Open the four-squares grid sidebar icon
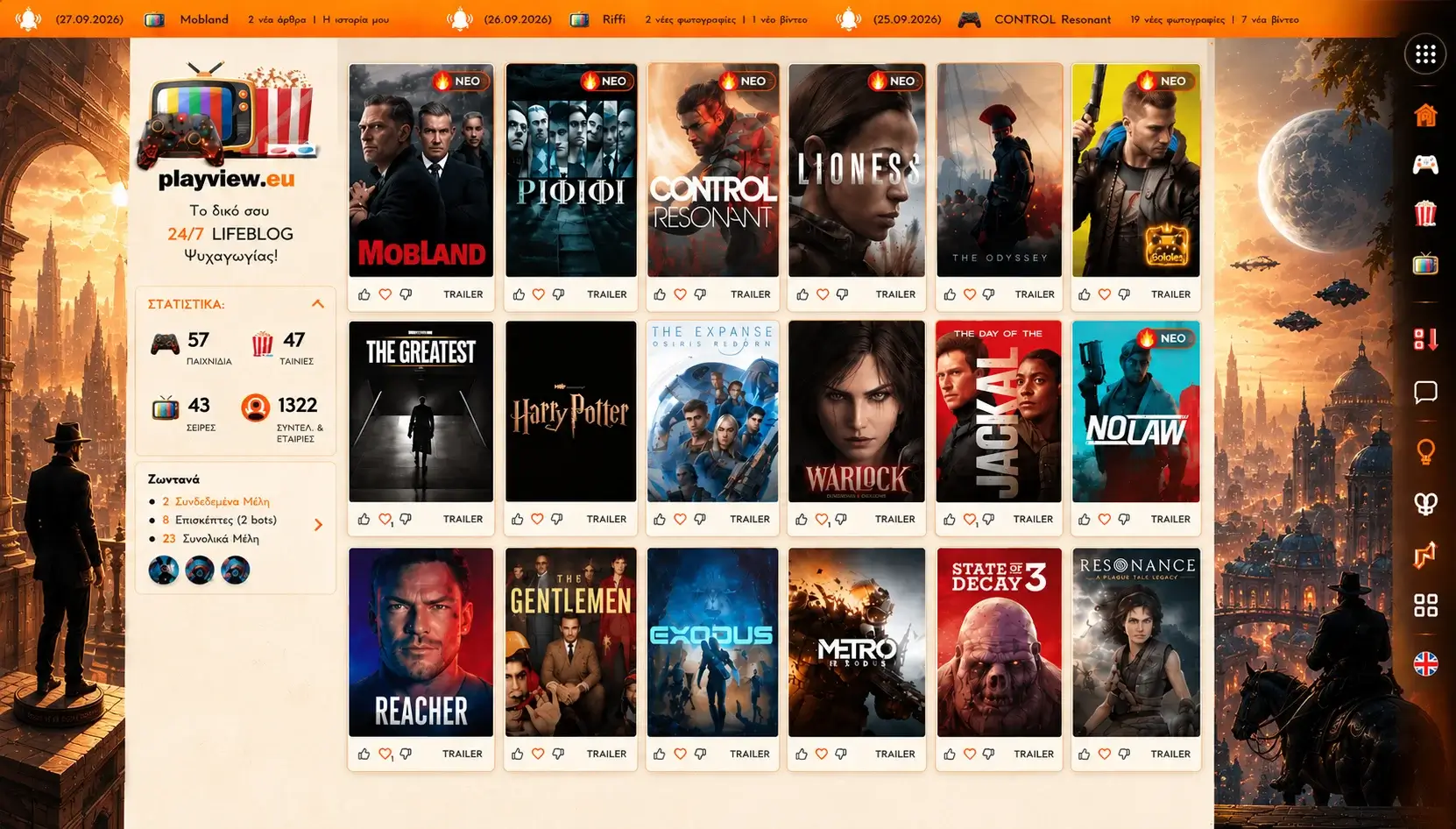Viewport: 1456px width, 829px height. [1425, 605]
